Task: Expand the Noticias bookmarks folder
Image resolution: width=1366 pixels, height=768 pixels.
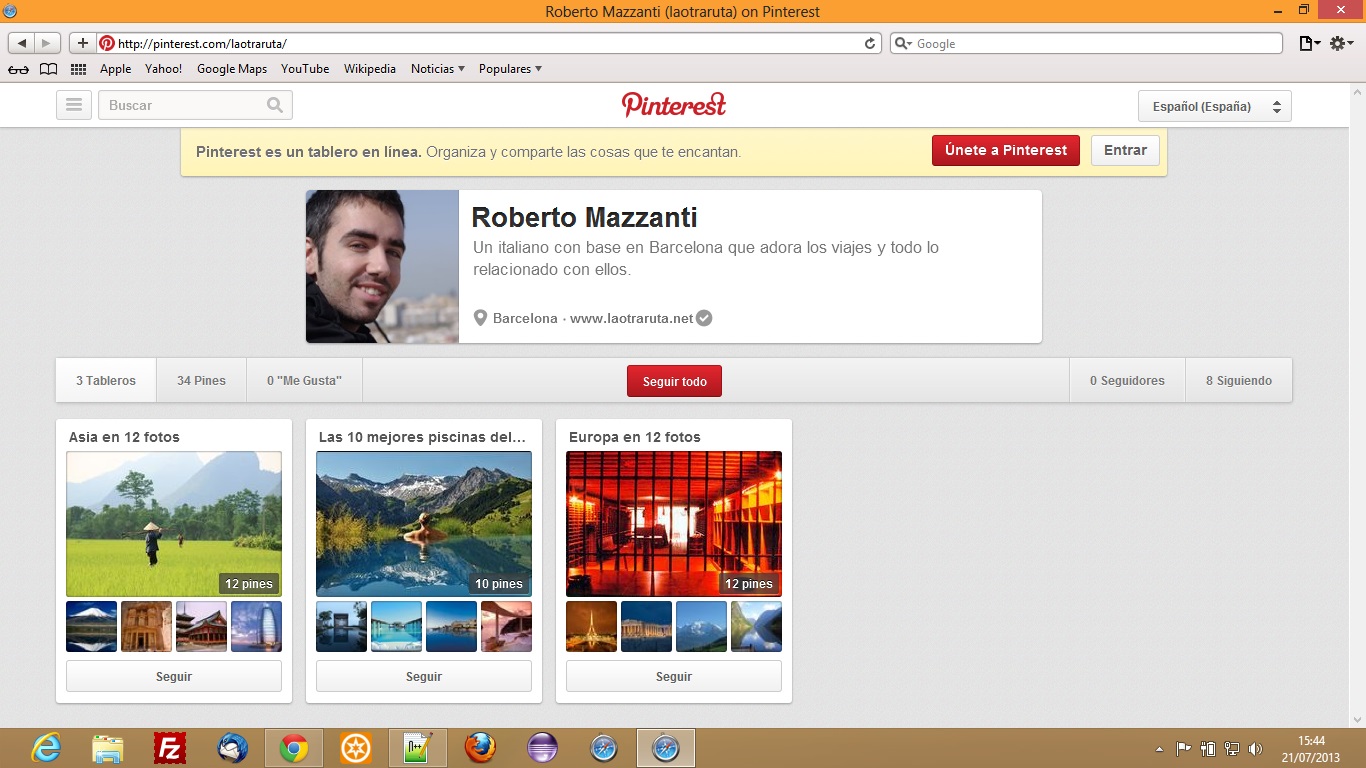Action: (x=438, y=69)
